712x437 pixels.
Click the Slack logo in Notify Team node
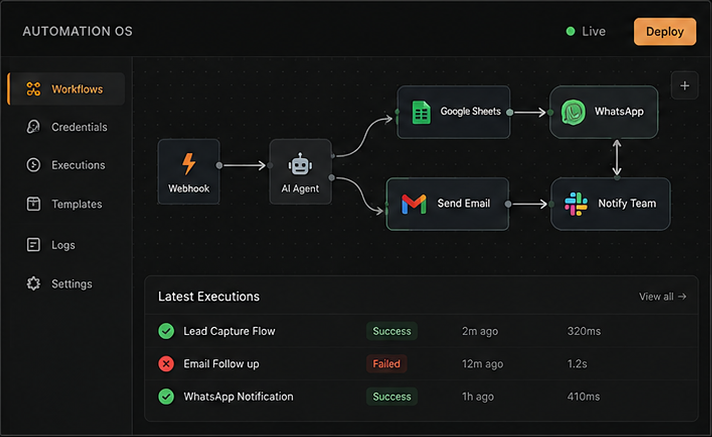click(576, 204)
